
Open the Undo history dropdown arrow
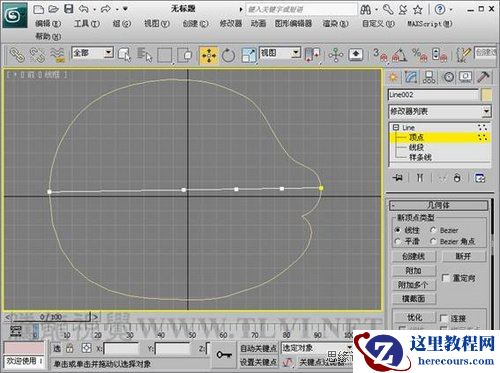(x=94, y=9)
